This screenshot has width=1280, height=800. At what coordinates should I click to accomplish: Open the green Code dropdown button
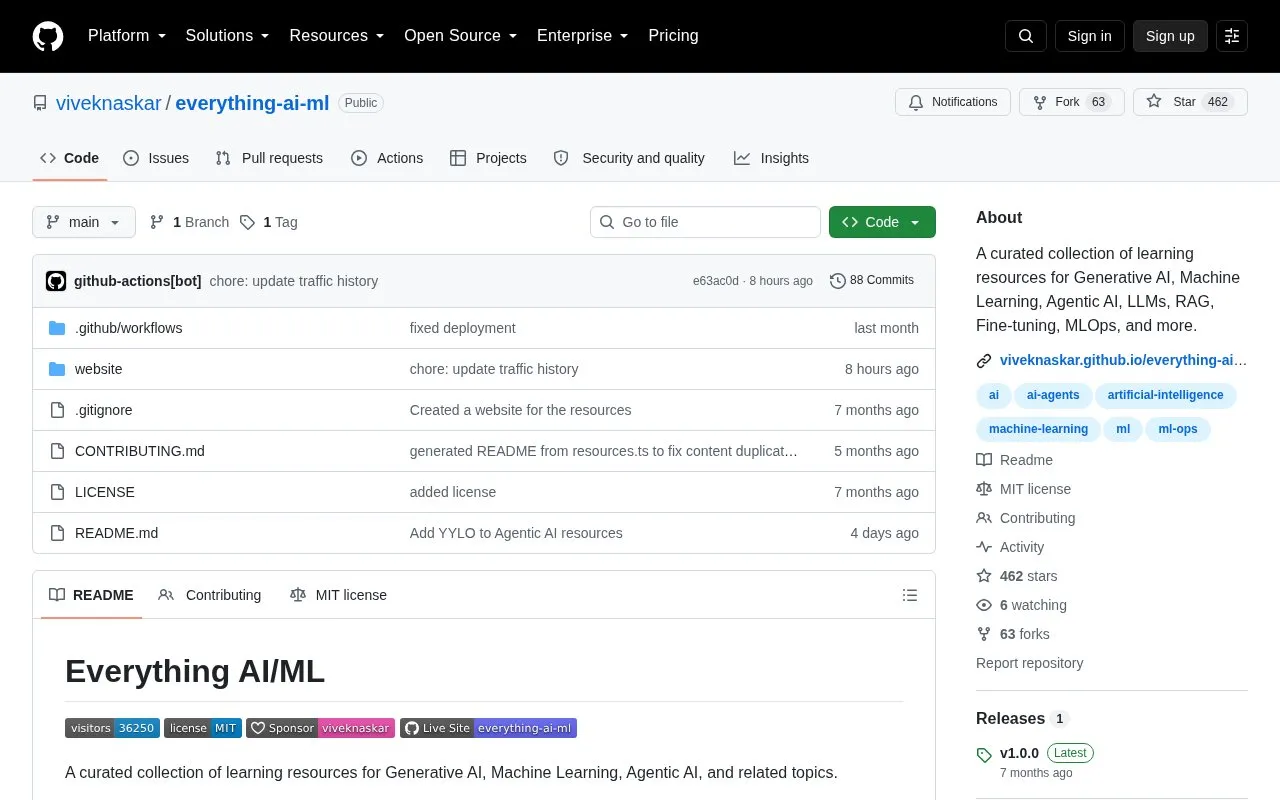point(882,222)
